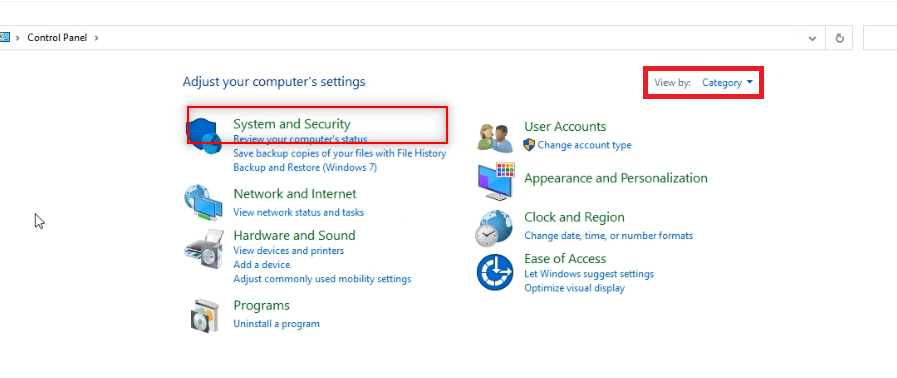This screenshot has width=897, height=378.
Task: Open the address bar history dropdown arrow
Action: click(812, 38)
